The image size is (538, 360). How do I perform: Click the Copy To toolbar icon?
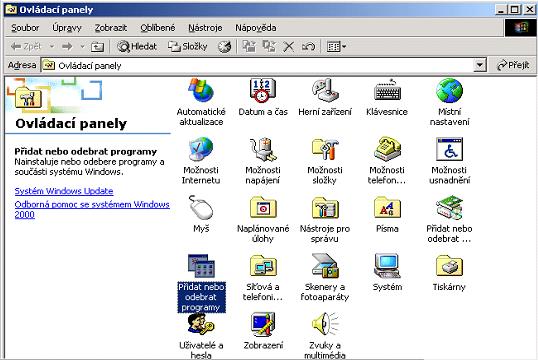[269, 46]
